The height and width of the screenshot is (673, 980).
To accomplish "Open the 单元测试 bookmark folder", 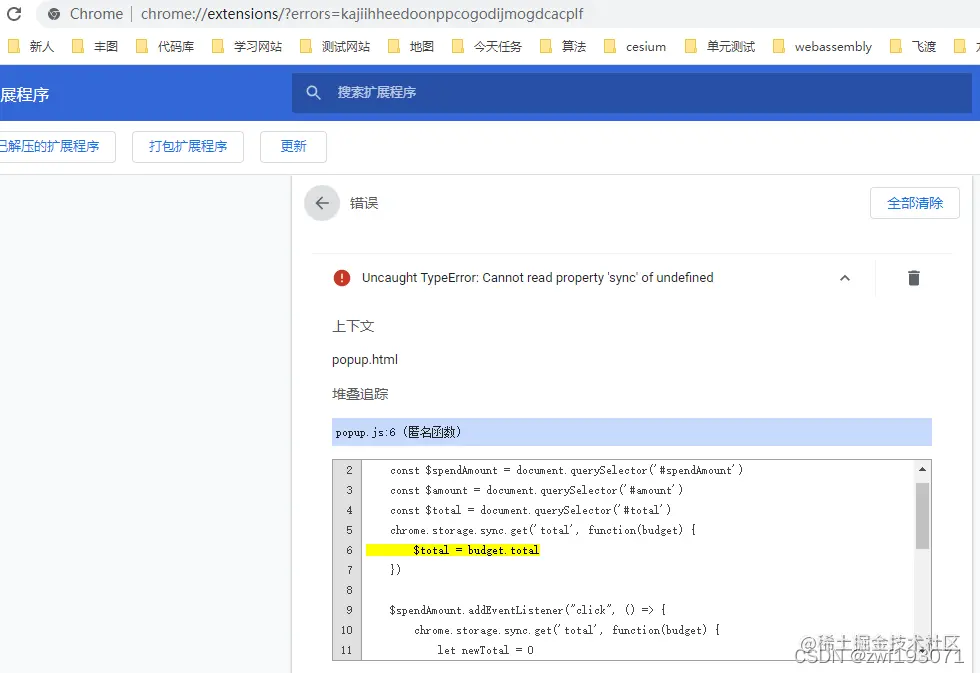I will point(720,46).
